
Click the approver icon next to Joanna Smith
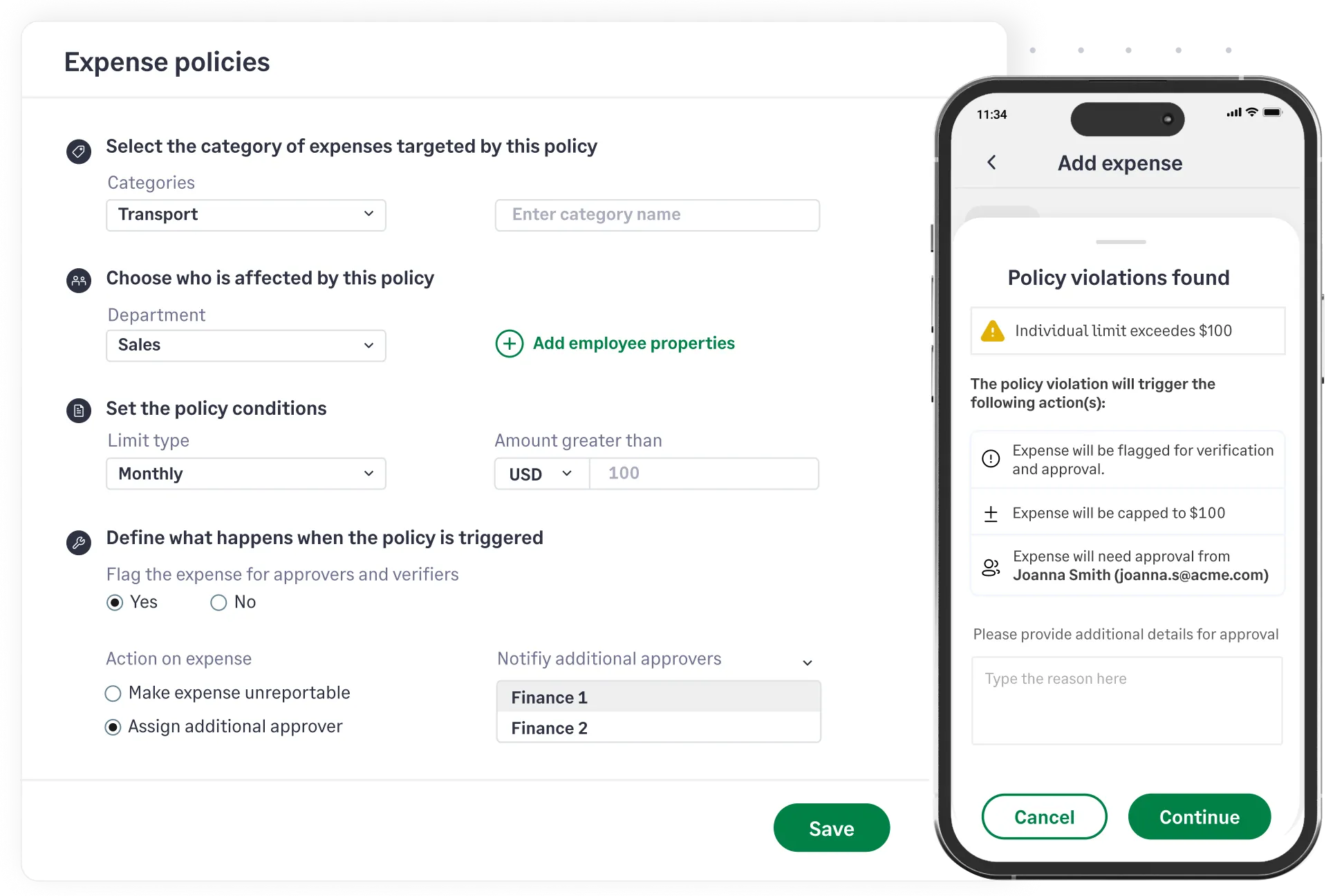(x=991, y=566)
